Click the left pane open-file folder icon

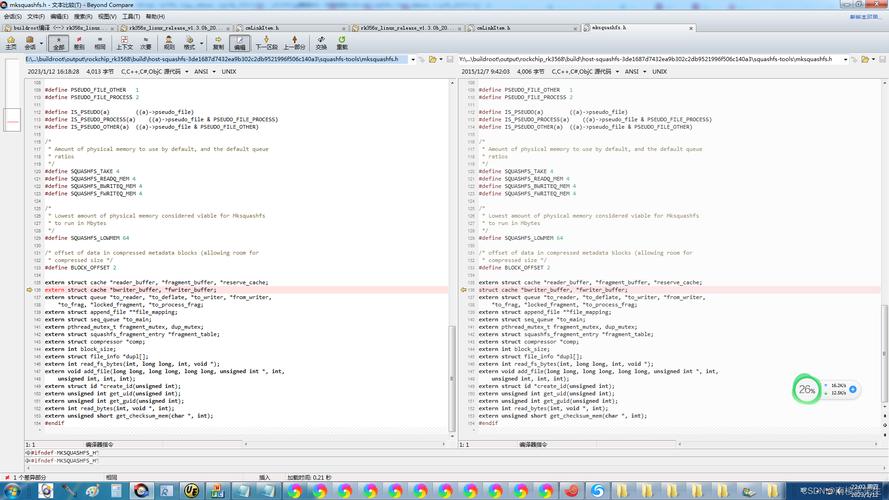(x=433, y=59)
